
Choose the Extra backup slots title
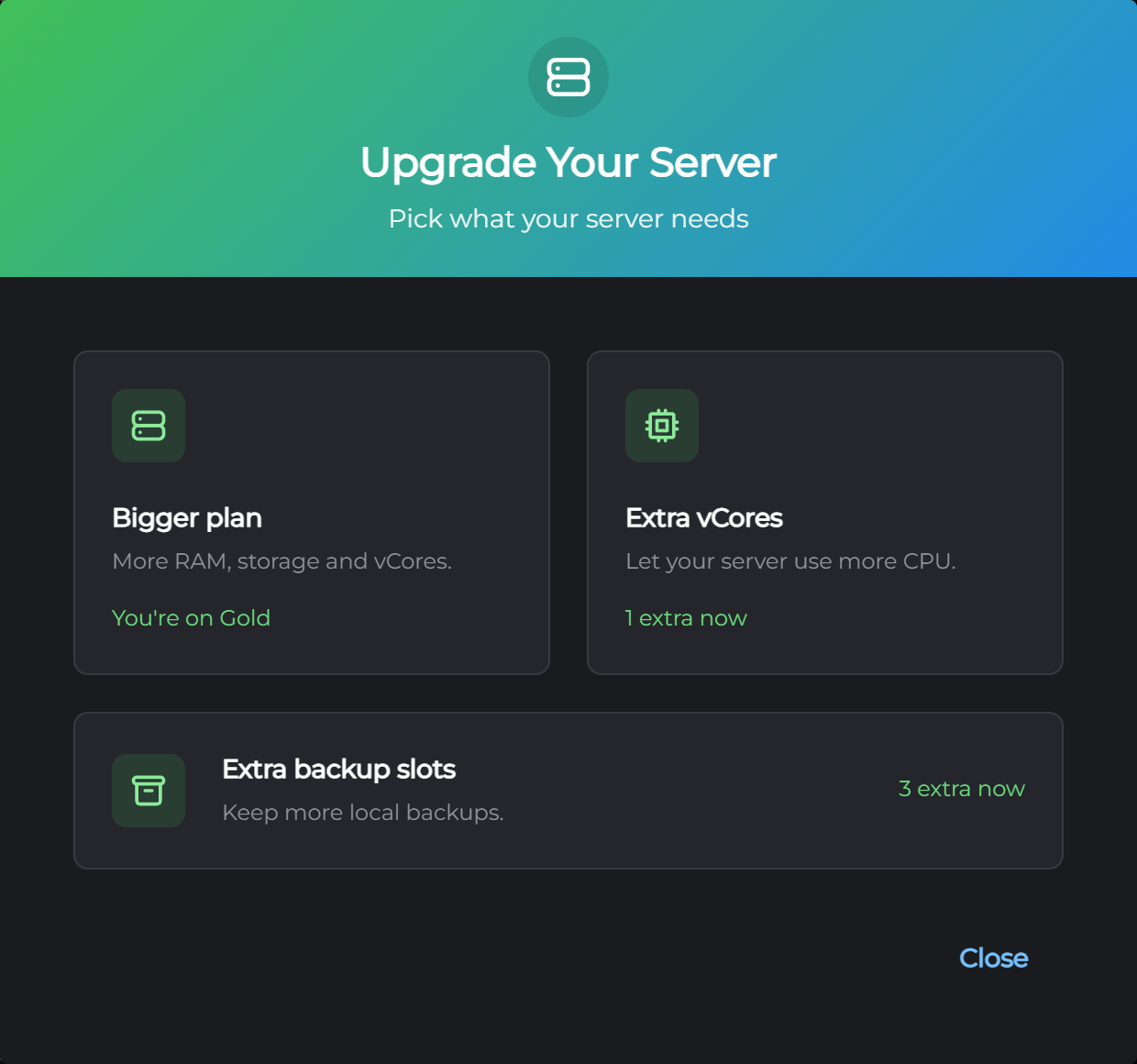338,770
